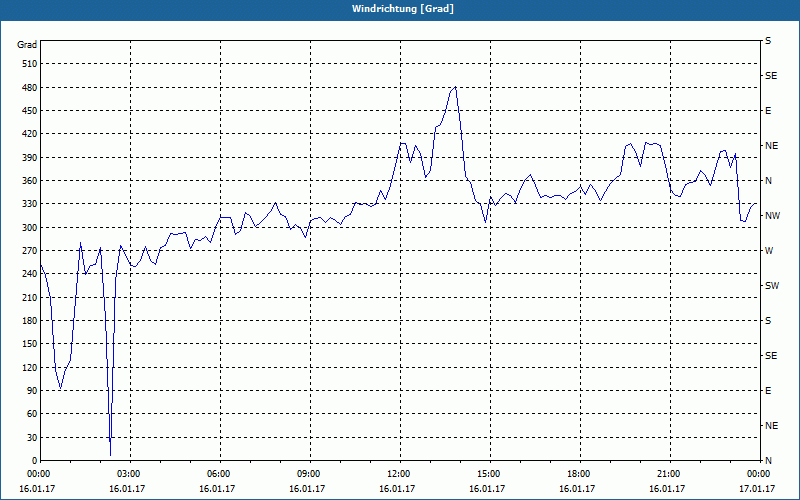Click the blue line's peak at 480 degrees
The image size is (800, 500).
(x=455, y=87)
